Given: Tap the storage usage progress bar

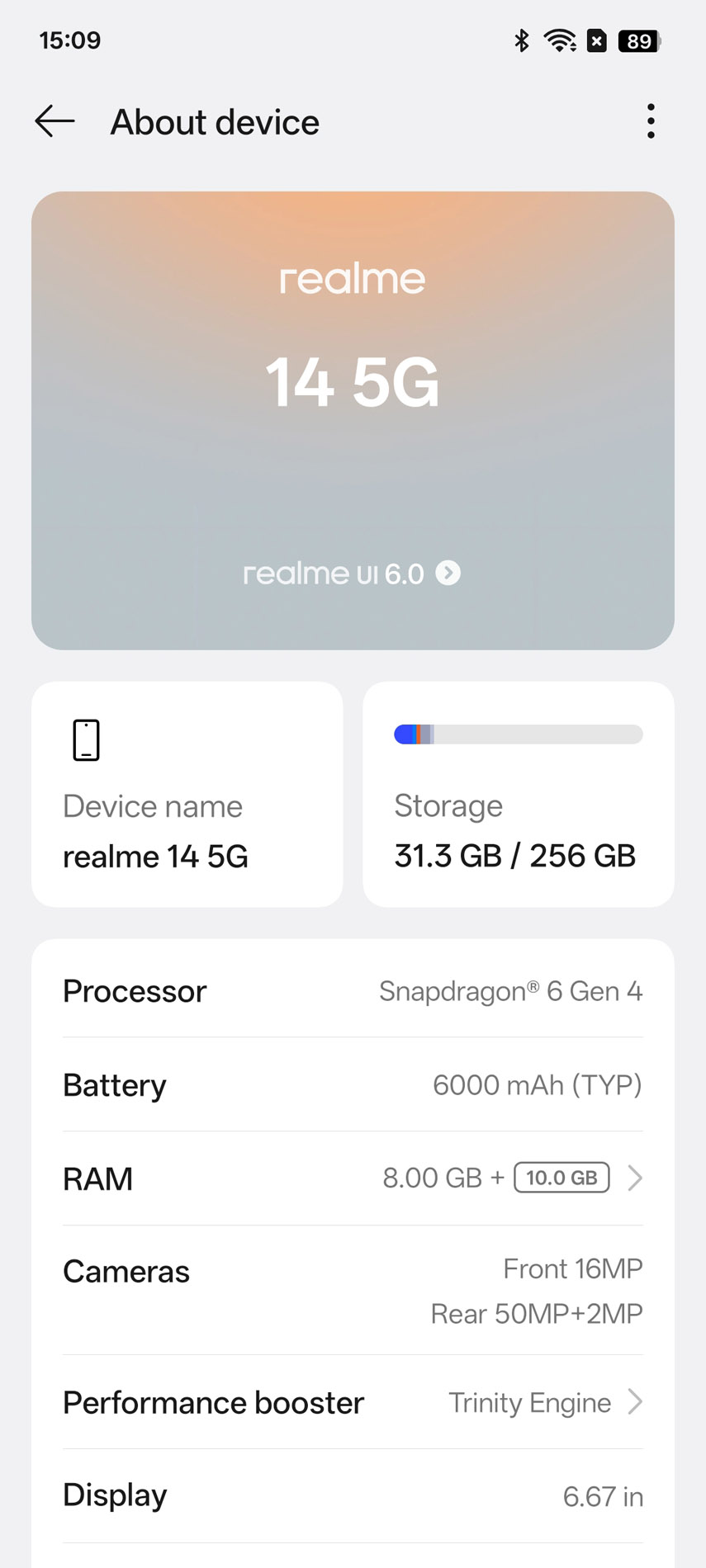Looking at the screenshot, I should 518,734.
